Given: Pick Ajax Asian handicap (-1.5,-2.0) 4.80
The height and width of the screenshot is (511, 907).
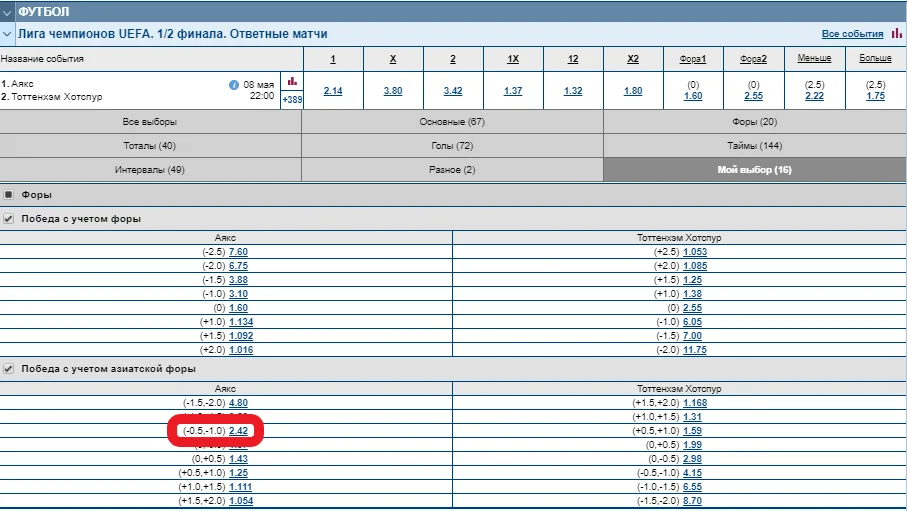Looking at the screenshot, I should pyautogui.click(x=238, y=403).
